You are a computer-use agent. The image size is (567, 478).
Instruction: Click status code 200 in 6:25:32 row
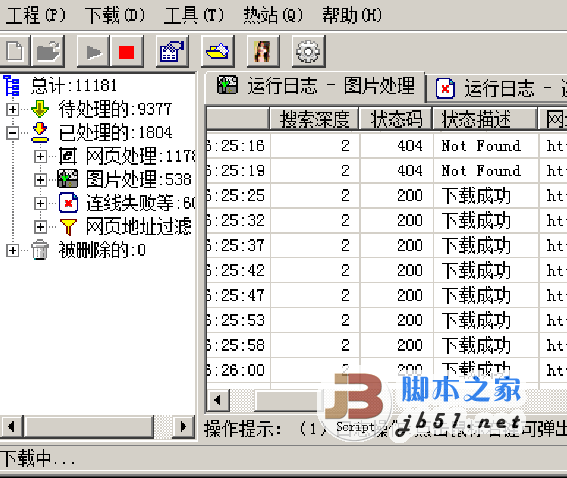click(x=410, y=221)
